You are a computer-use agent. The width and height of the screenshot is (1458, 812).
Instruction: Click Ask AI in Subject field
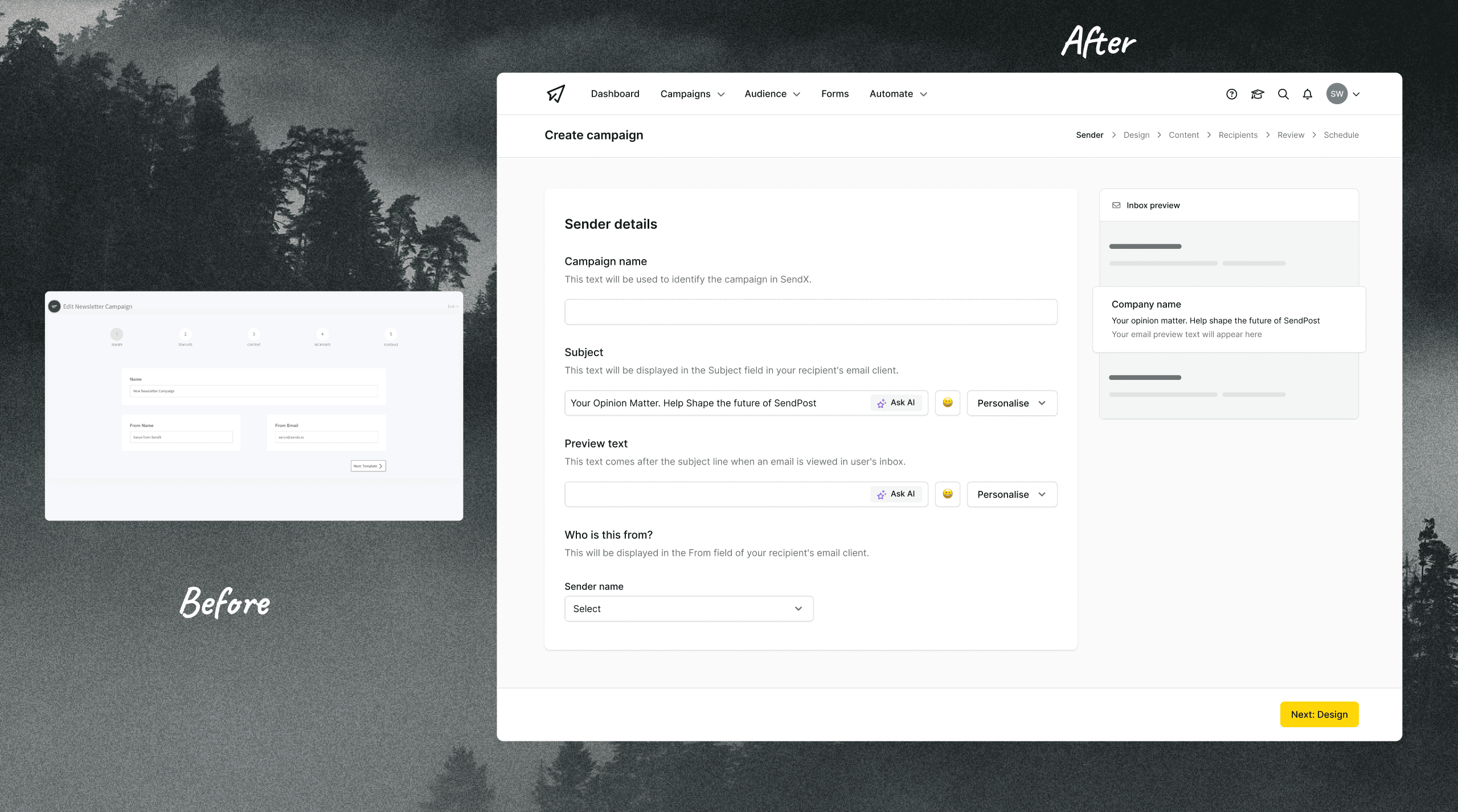[896, 403]
